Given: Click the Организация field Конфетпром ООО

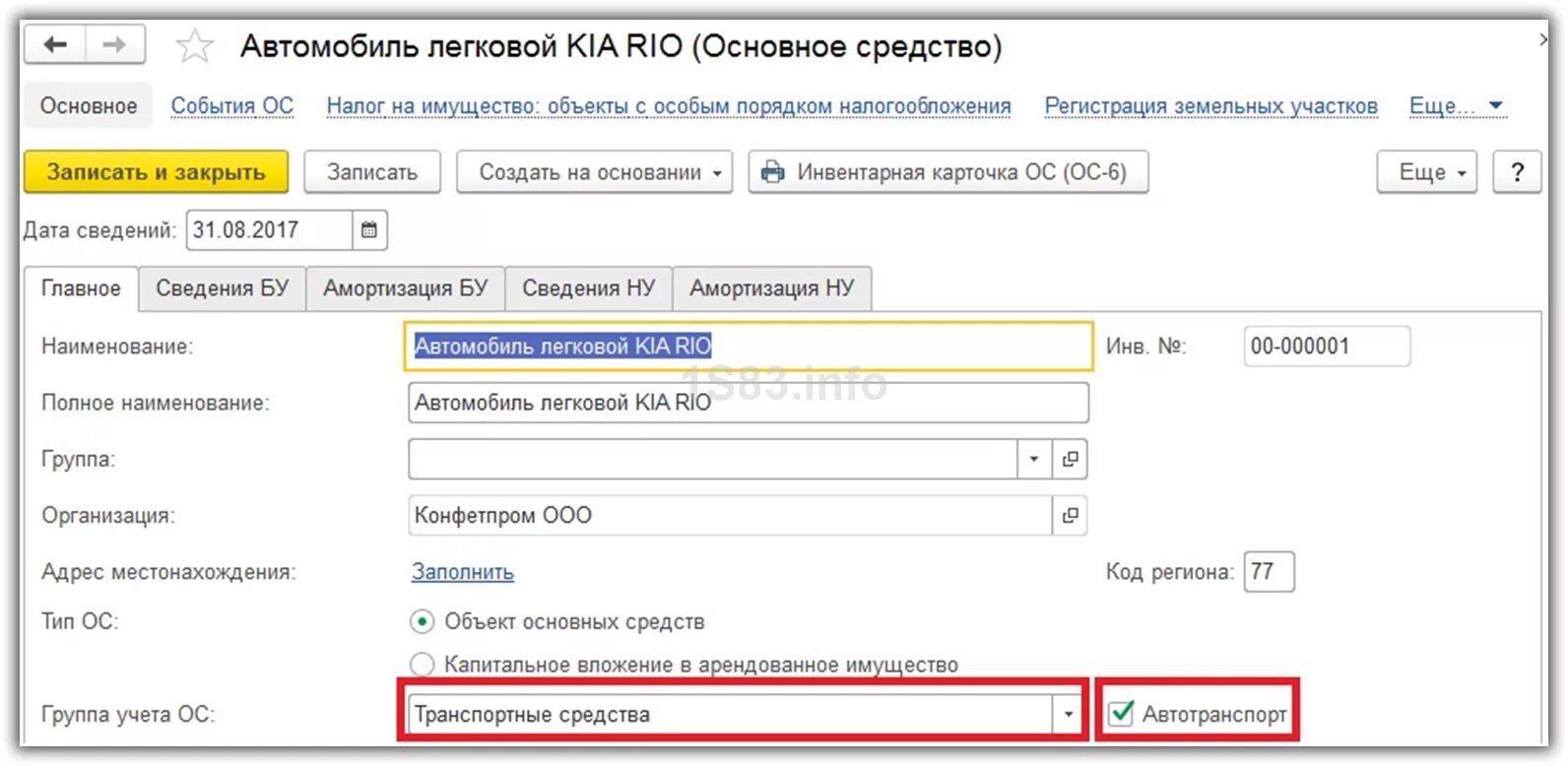Looking at the screenshot, I should coord(730,515).
